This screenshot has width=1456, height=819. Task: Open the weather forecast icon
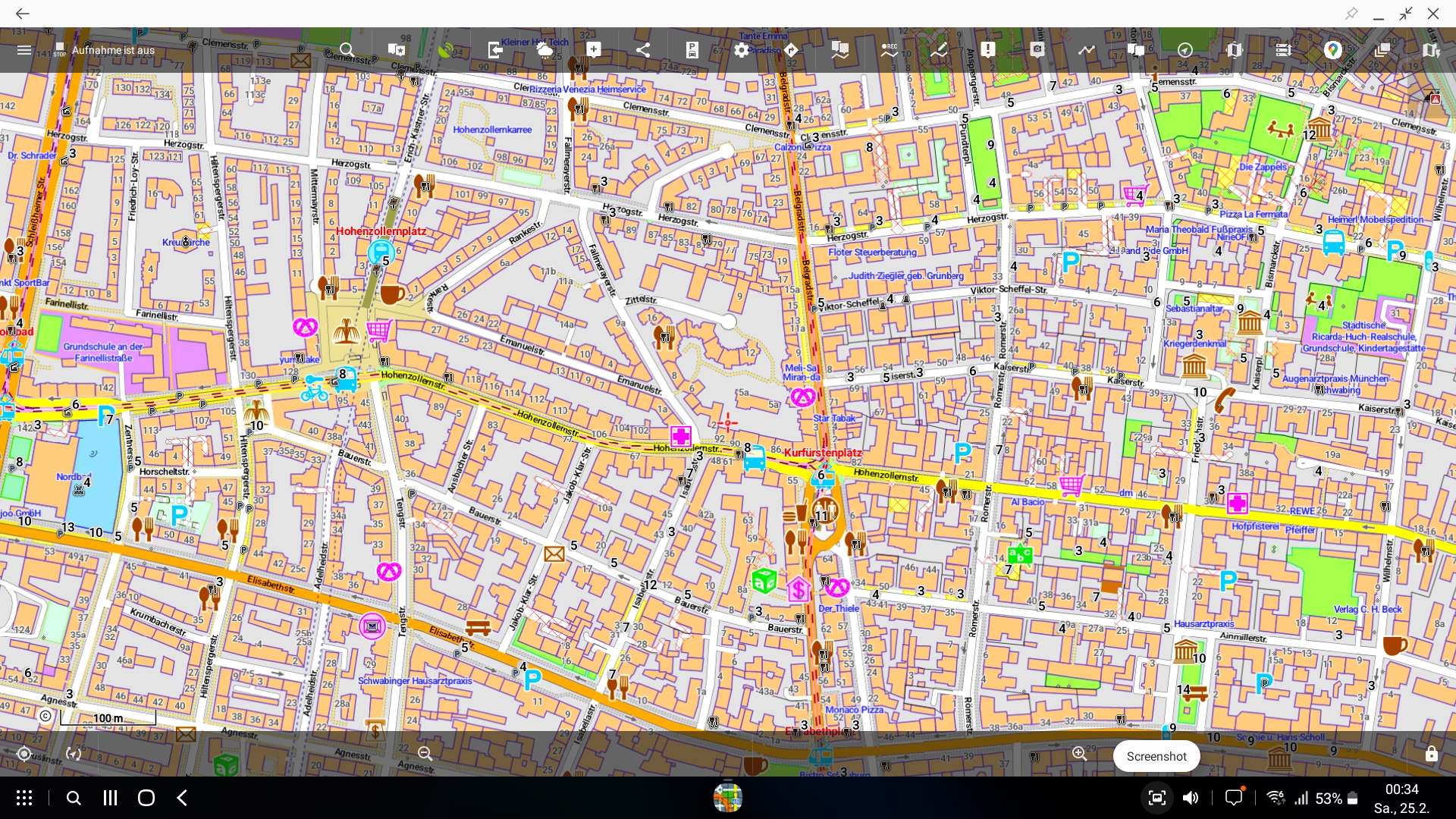544,50
